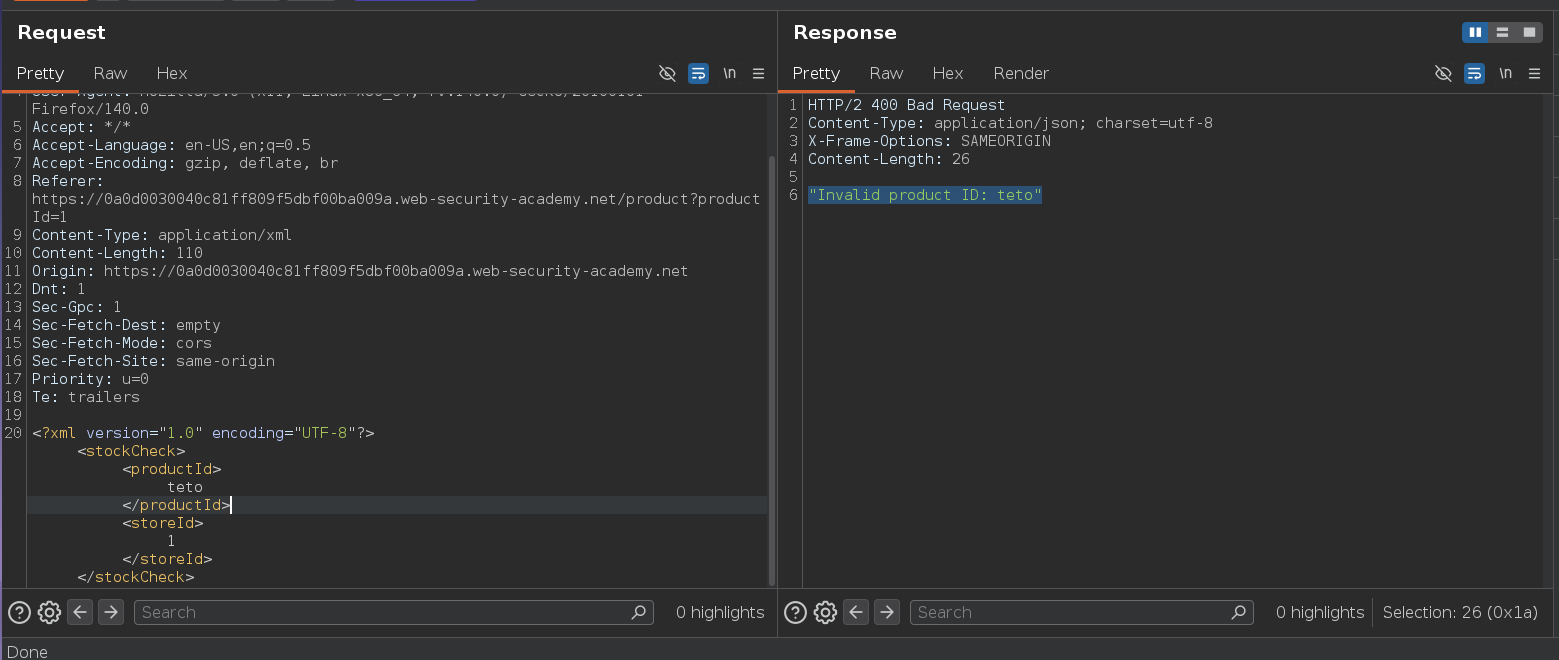Screen dimensions: 1559x660
Task: Click Request '0 highlights' label
Action: click(x=720, y=612)
